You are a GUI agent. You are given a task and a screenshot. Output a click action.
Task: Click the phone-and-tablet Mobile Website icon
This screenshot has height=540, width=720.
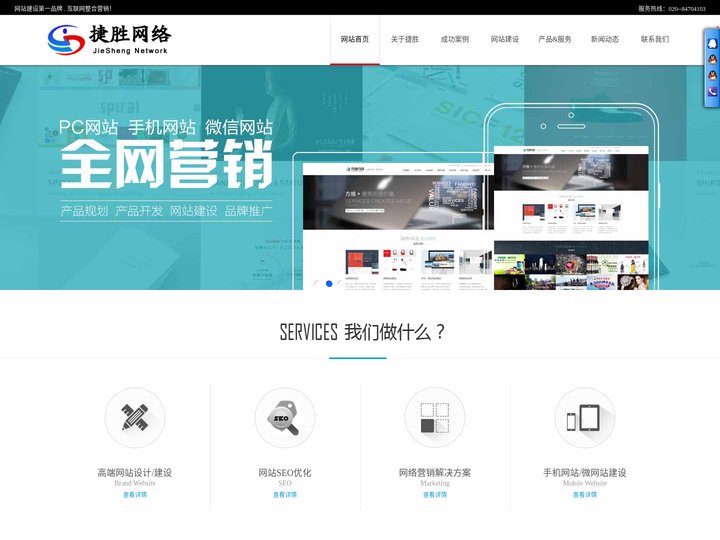pos(585,417)
